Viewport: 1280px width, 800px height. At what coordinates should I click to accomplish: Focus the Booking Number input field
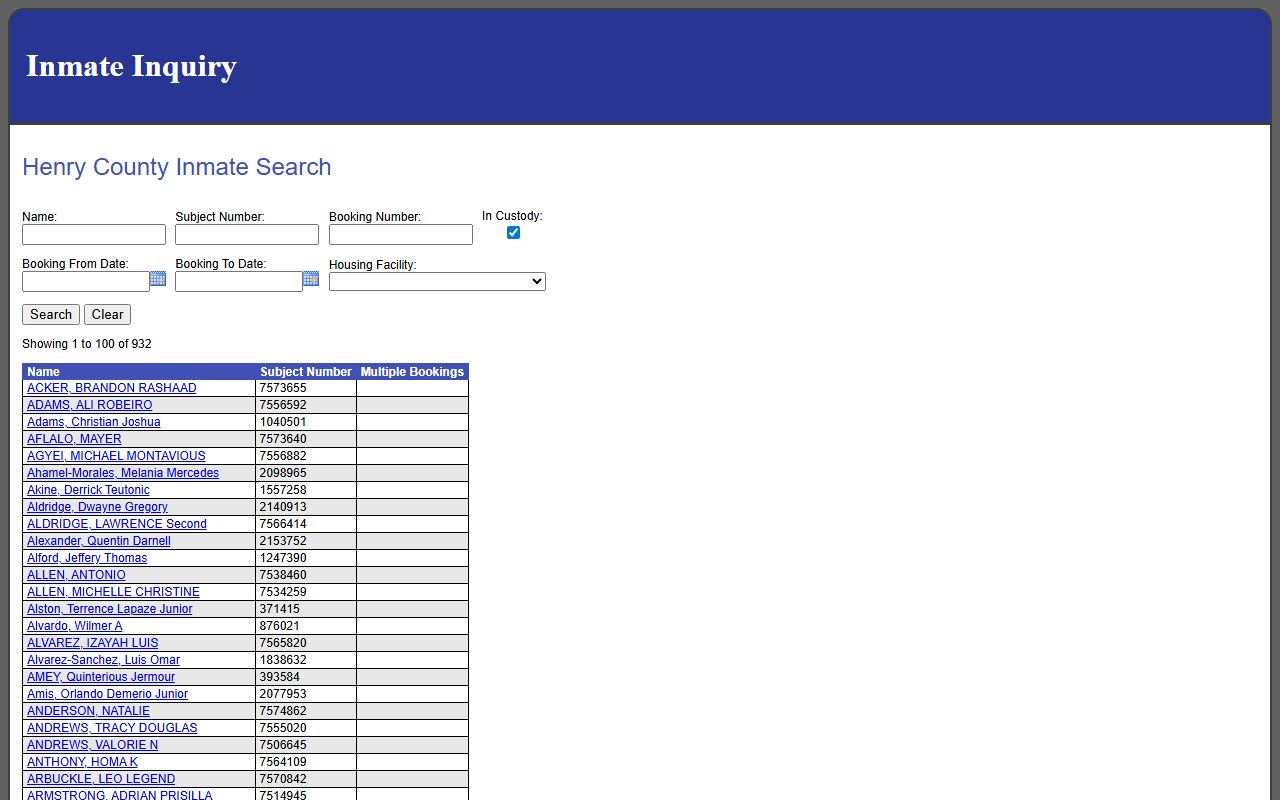click(401, 234)
